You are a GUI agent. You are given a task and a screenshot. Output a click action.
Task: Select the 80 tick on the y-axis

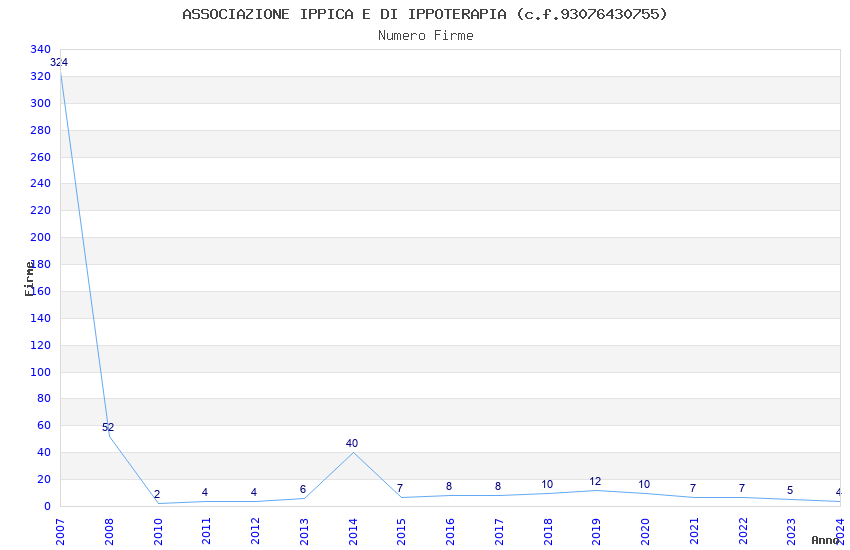pos(43,398)
